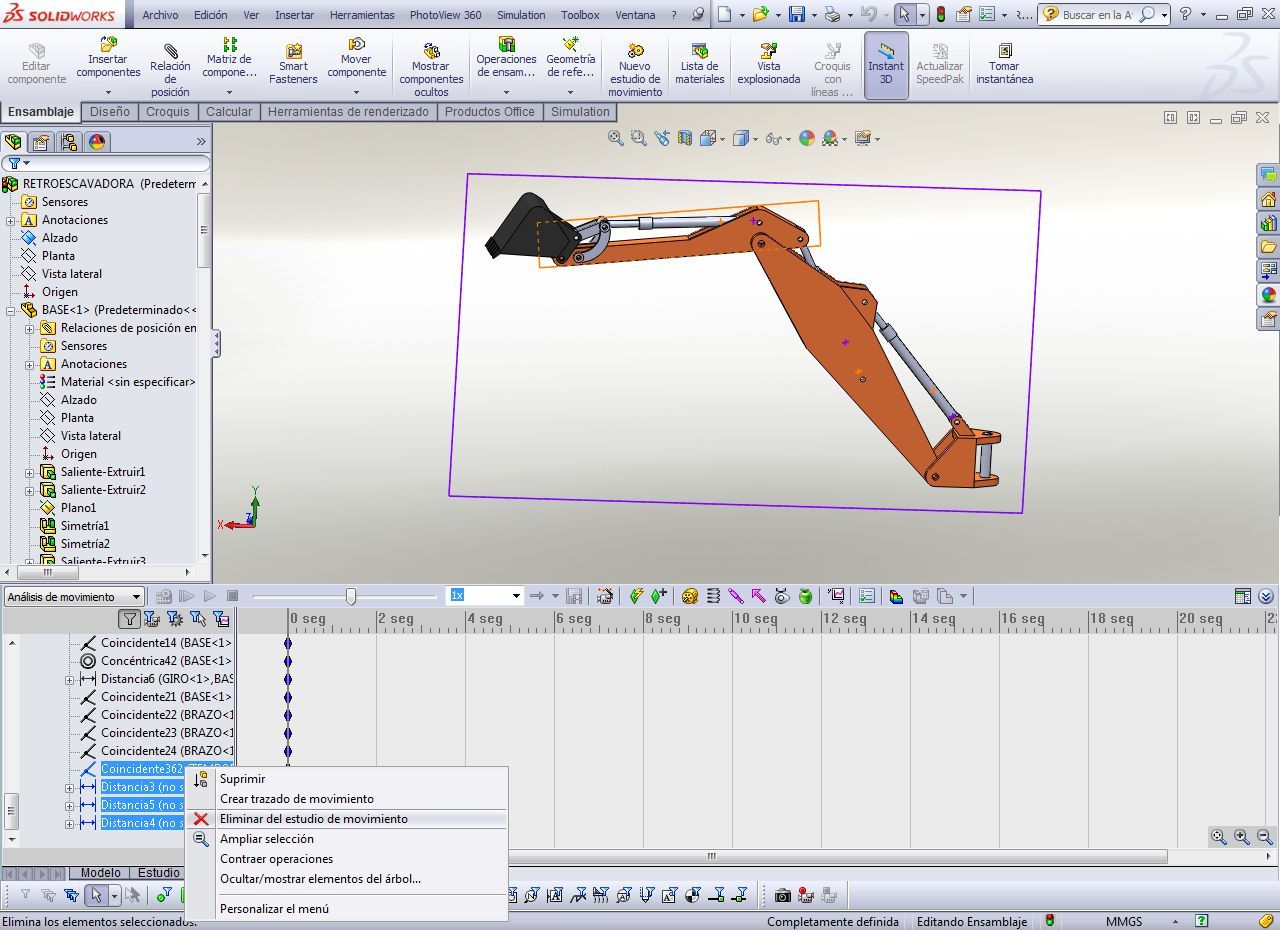Click Smart Fasteners icon
Viewport: 1280px width, 930px height.
[x=293, y=63]
